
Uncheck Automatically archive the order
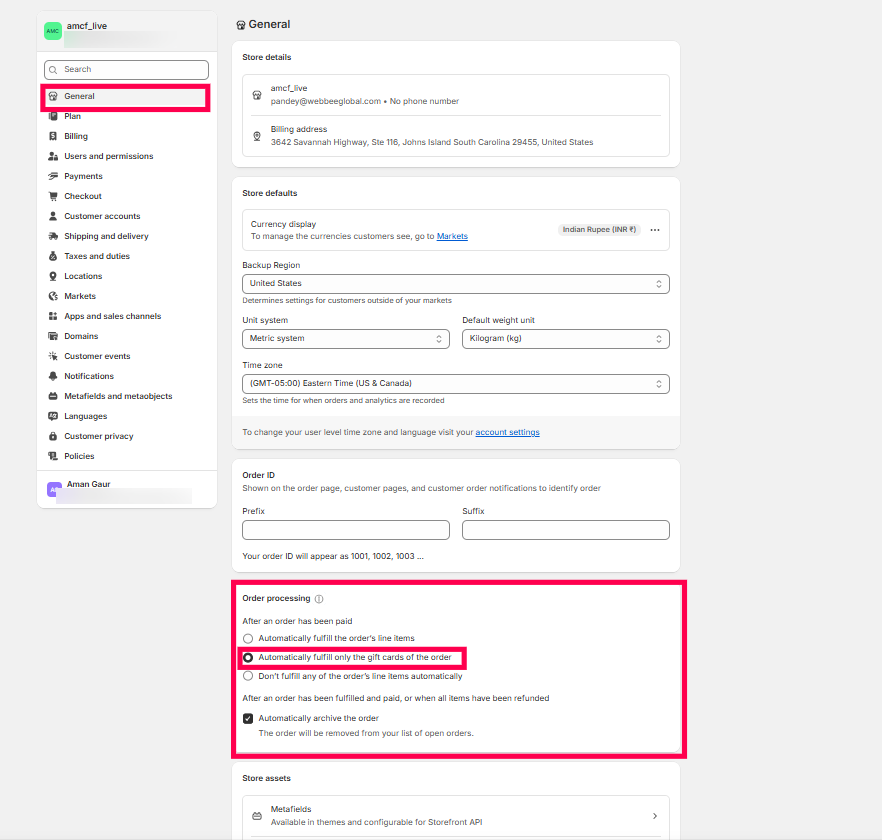248,718
